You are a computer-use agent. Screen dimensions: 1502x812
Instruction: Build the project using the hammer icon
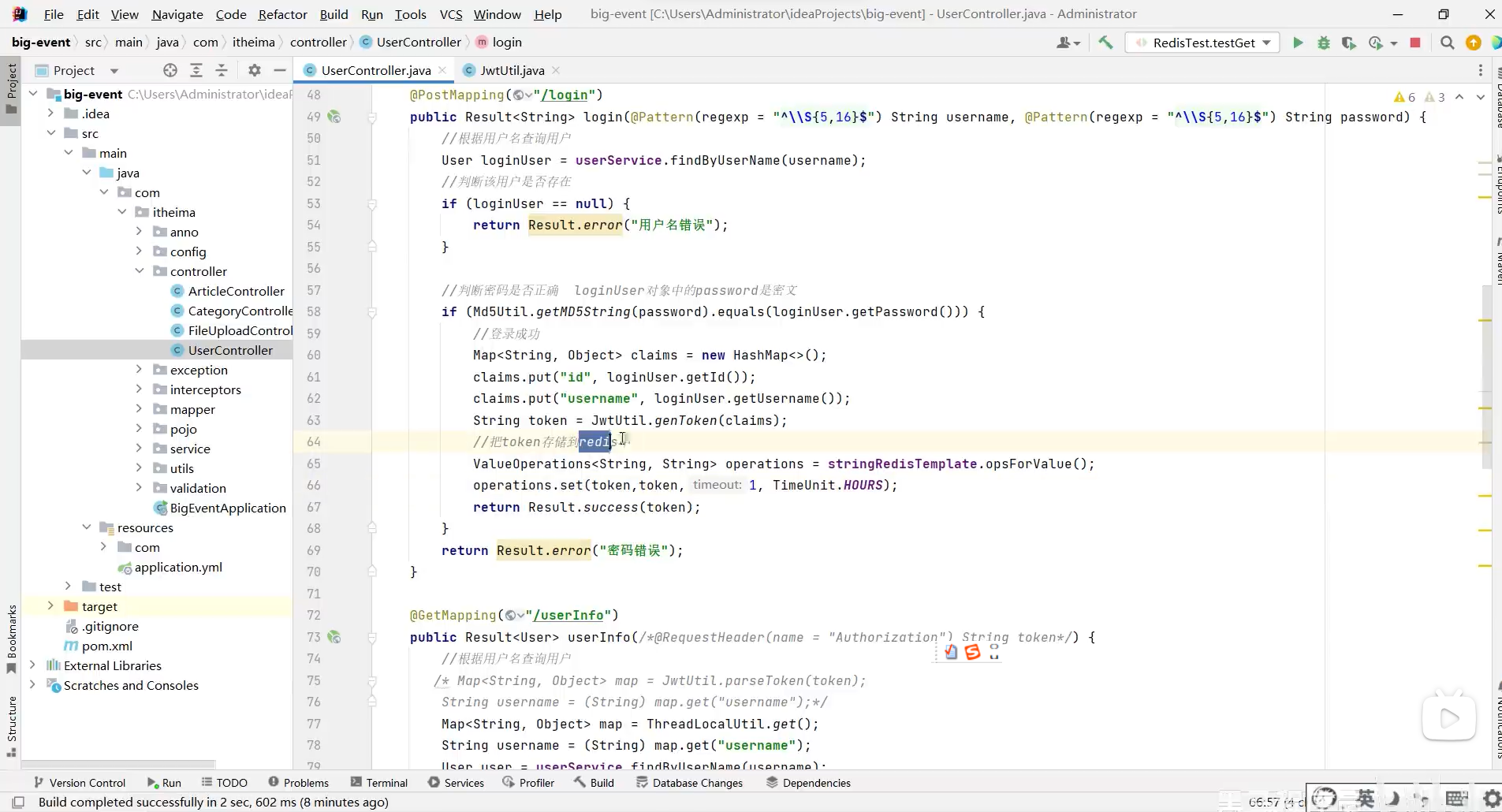(1106, 43)
